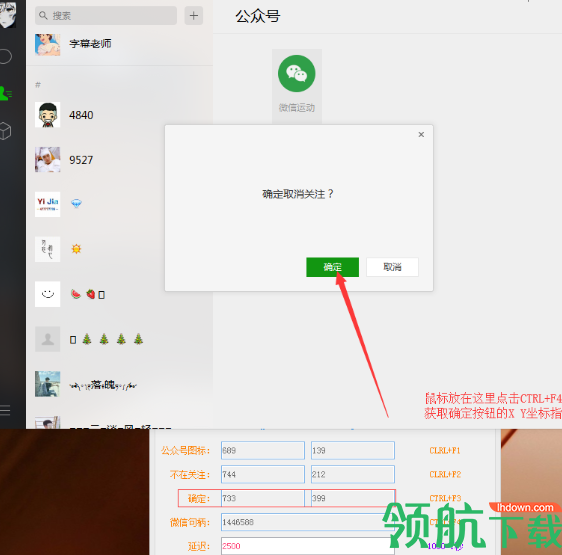Edit the 确定 X value 733

coord(263,498)
